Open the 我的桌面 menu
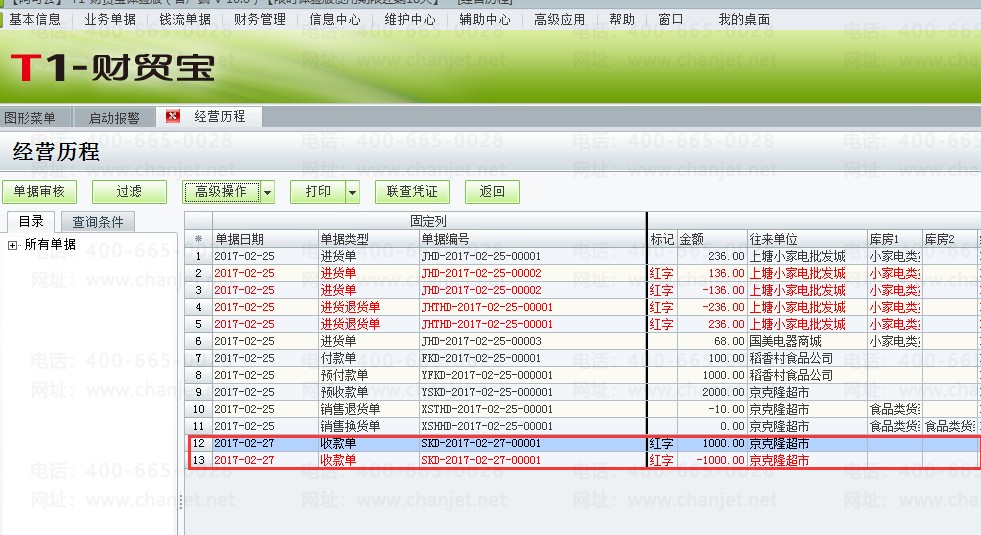981x535 pixels. coord(744,19)
